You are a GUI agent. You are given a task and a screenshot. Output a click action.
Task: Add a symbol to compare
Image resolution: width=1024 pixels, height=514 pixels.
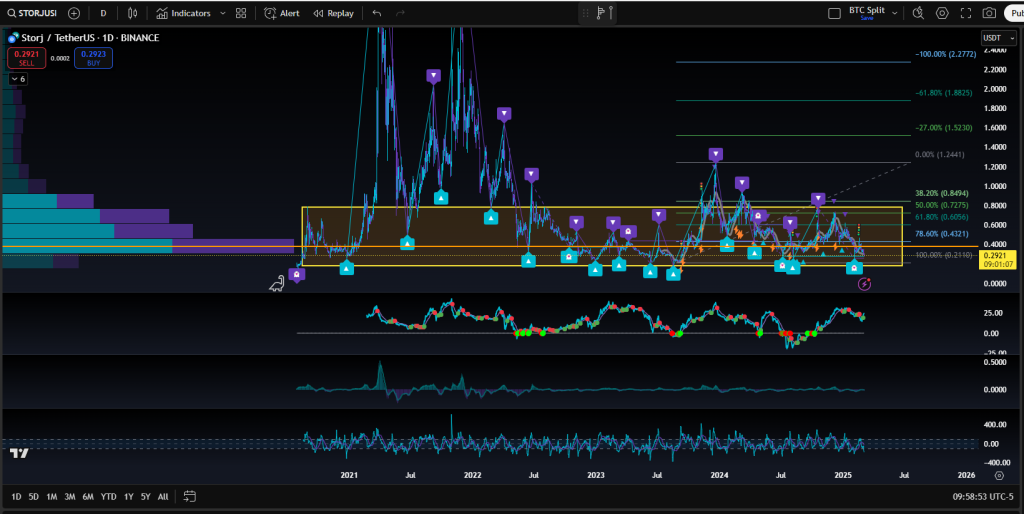click(74, 13)
